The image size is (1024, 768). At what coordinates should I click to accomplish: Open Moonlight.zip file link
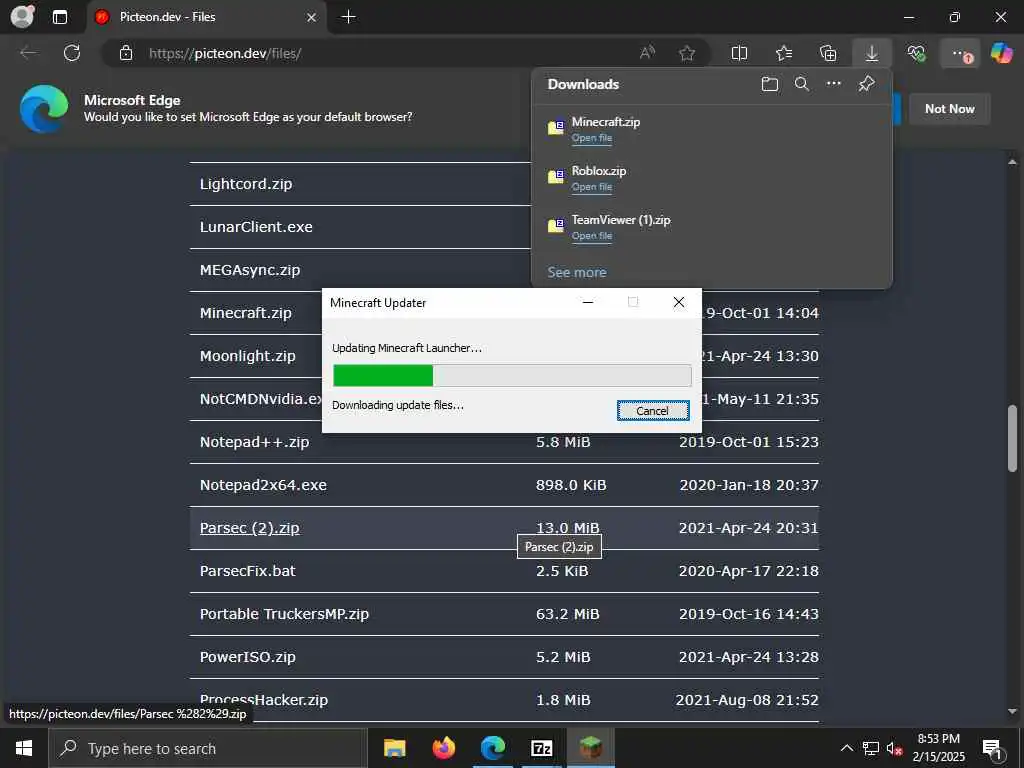pos(248,356)
